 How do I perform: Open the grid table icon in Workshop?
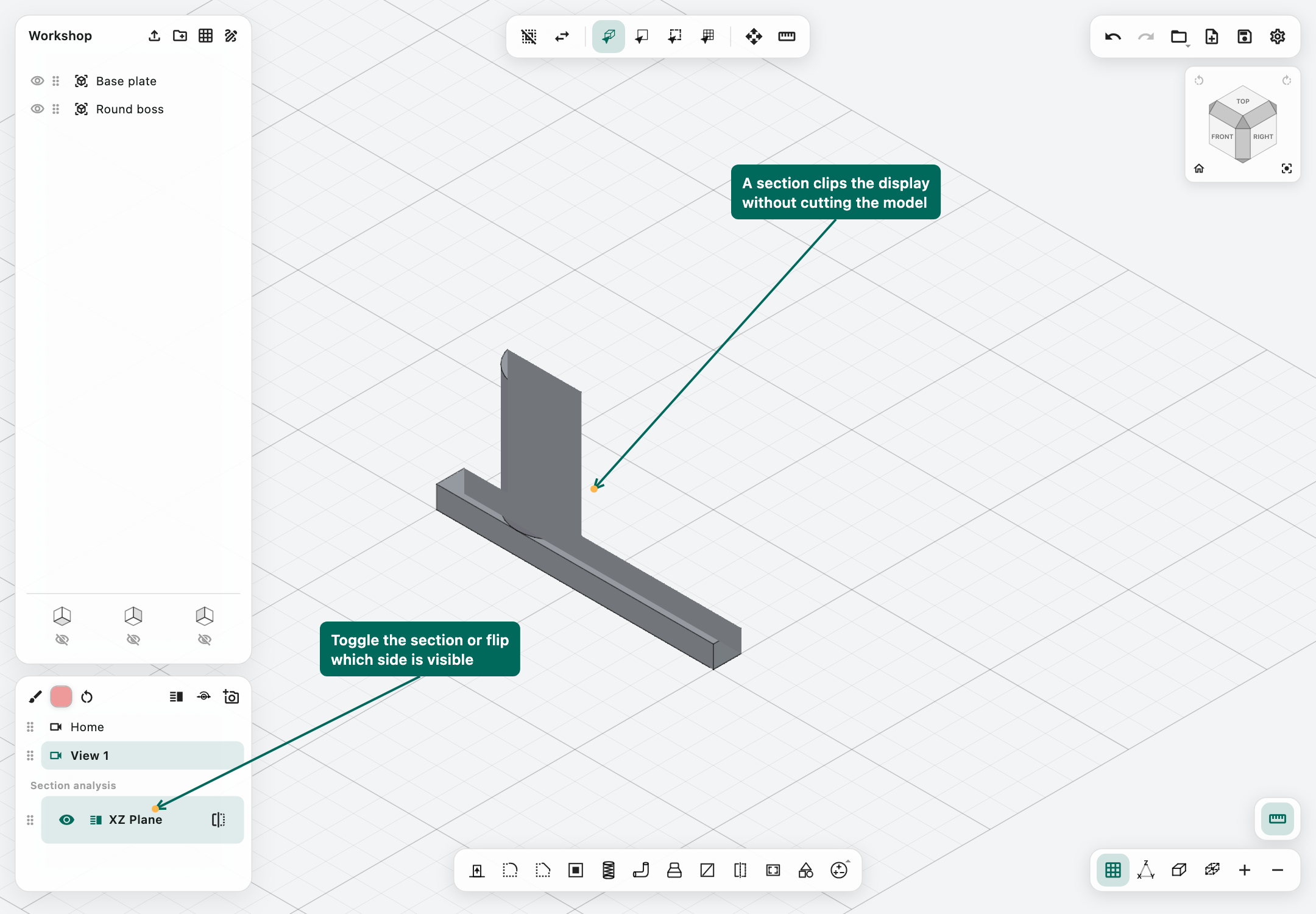pos(206,36)
